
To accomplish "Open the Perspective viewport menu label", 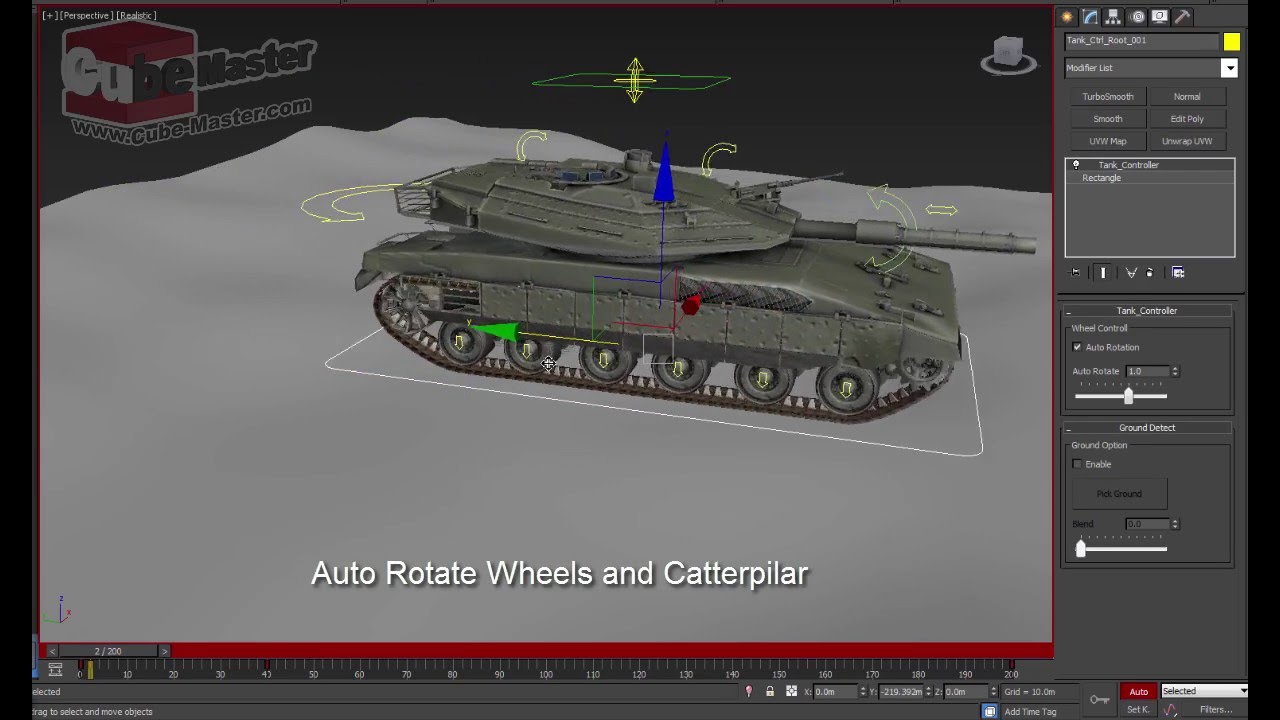I will point(86,16).
